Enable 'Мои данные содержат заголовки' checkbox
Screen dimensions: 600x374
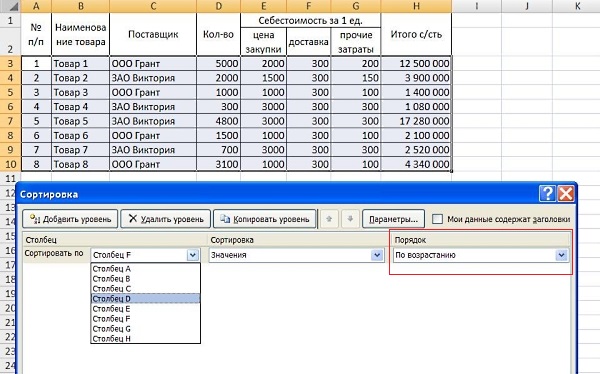(x=437, y=219)
